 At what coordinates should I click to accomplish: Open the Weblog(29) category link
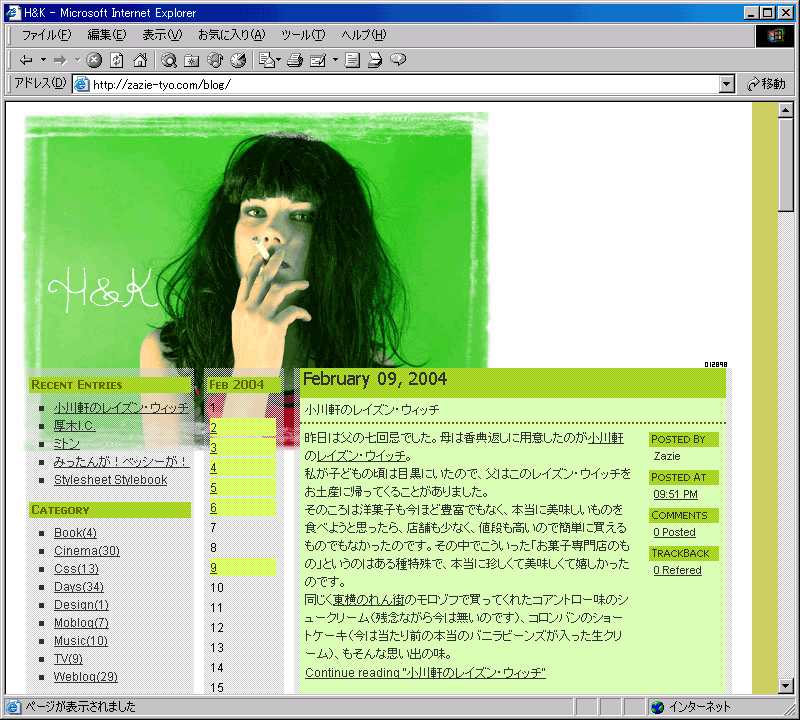point(86,677)
